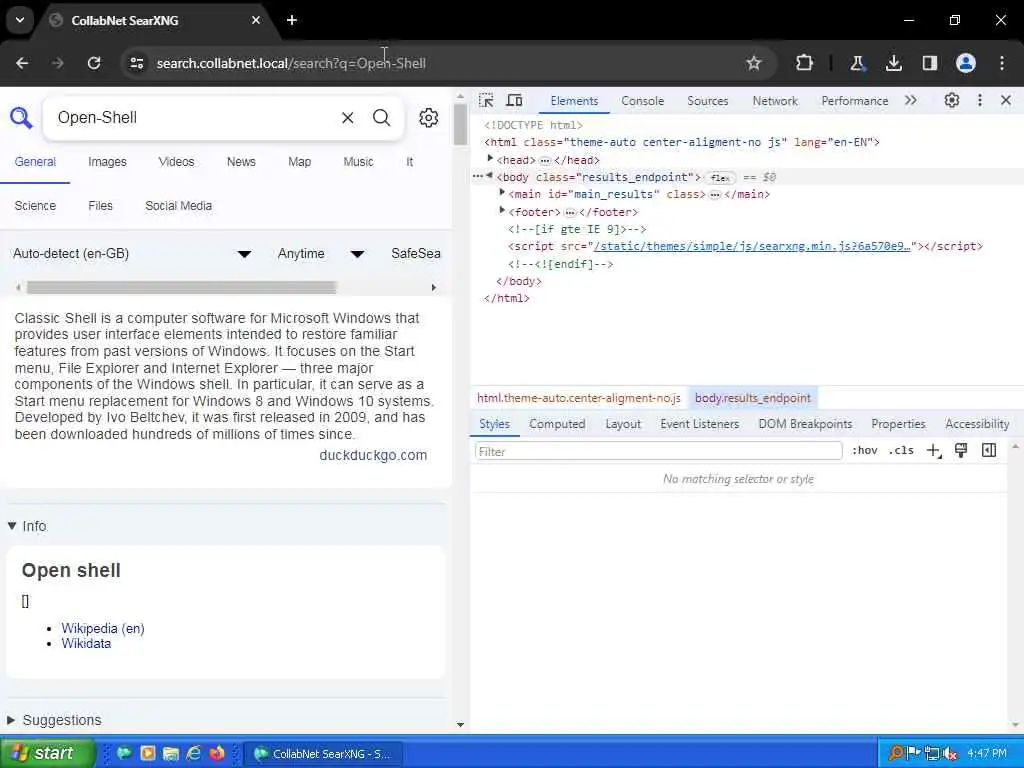Screen dimensions: 1024x768
Task: Show computed styles sidebar
Action: [x=989, y=451]
